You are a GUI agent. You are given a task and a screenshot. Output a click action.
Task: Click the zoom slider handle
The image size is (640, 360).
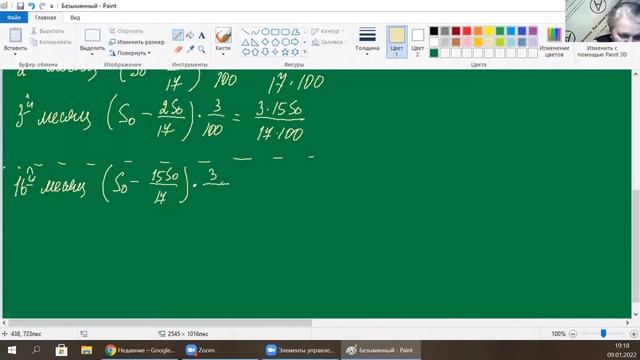[x=603, y=333]
